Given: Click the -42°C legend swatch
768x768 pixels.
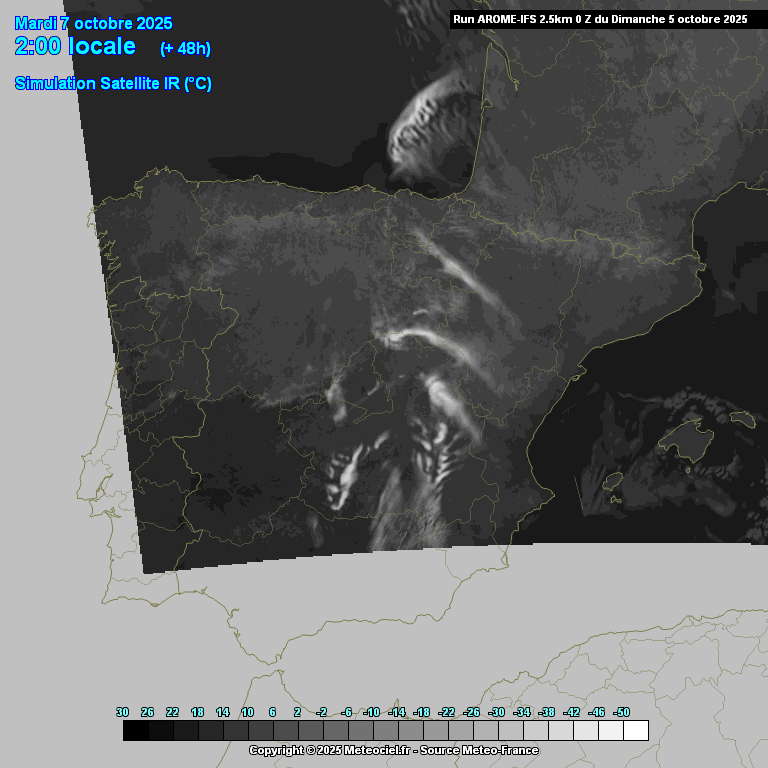Looking at the screenshot, I should (585, 730).
